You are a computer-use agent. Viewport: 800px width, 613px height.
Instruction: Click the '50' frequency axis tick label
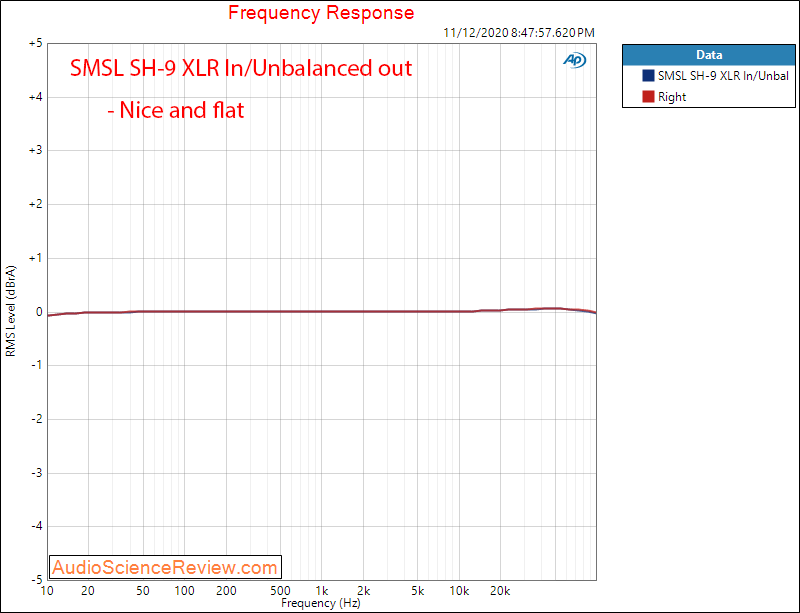tap(143, 591)
